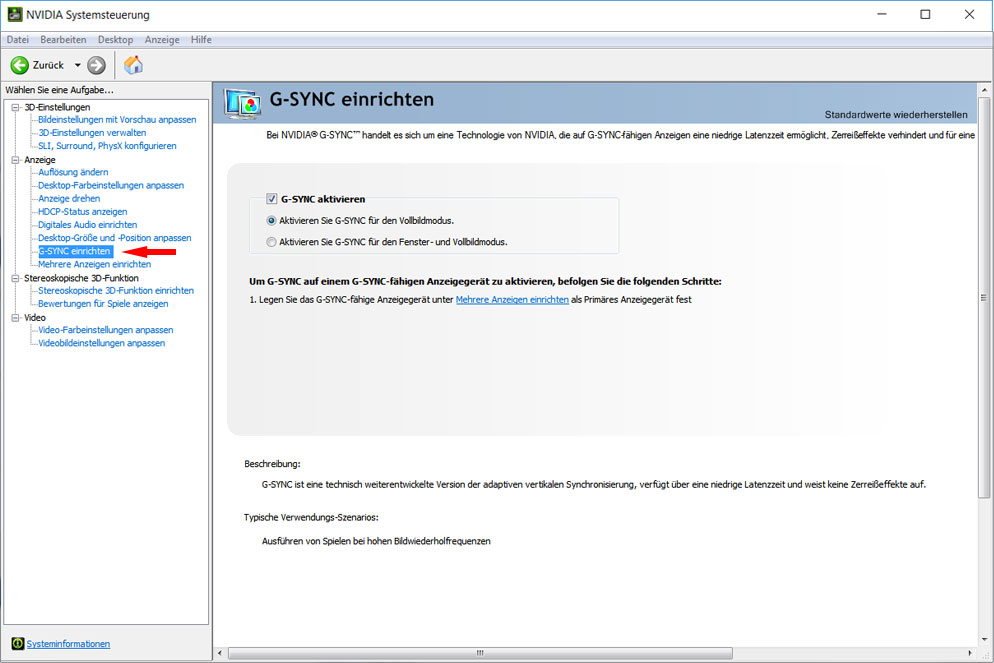The image size is (994, 663).
Task: Select SLI, Surround, PhysX konfigurieren
Action: pyautogui.click(x=107, y=146)
